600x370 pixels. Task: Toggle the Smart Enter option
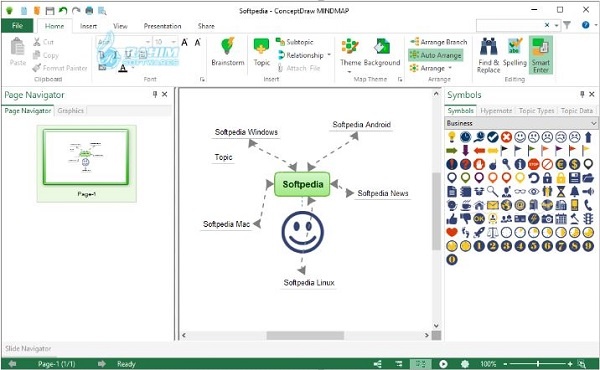coord(541,55)
